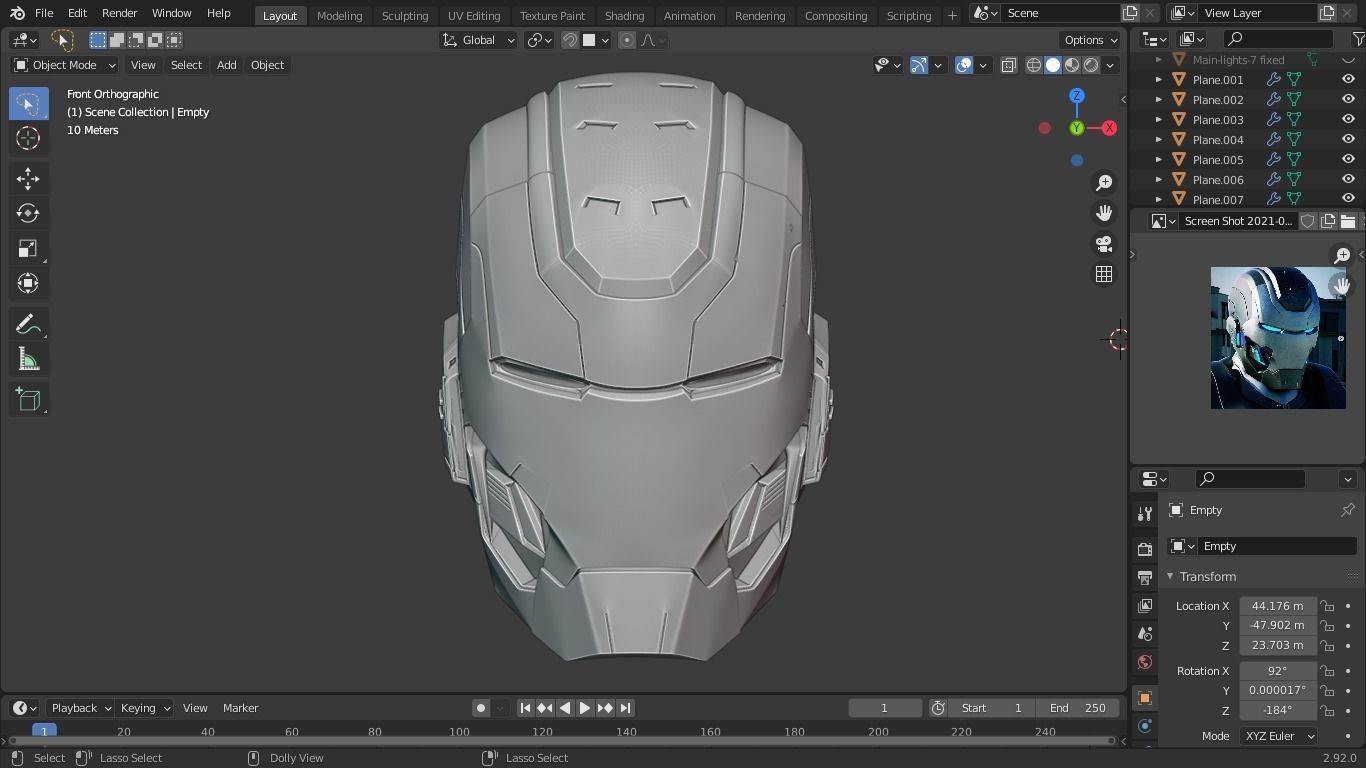Toggle visibility of Plane.006
The width and height of the screenshot is (1366, 768).
[x=1348, y=180]
